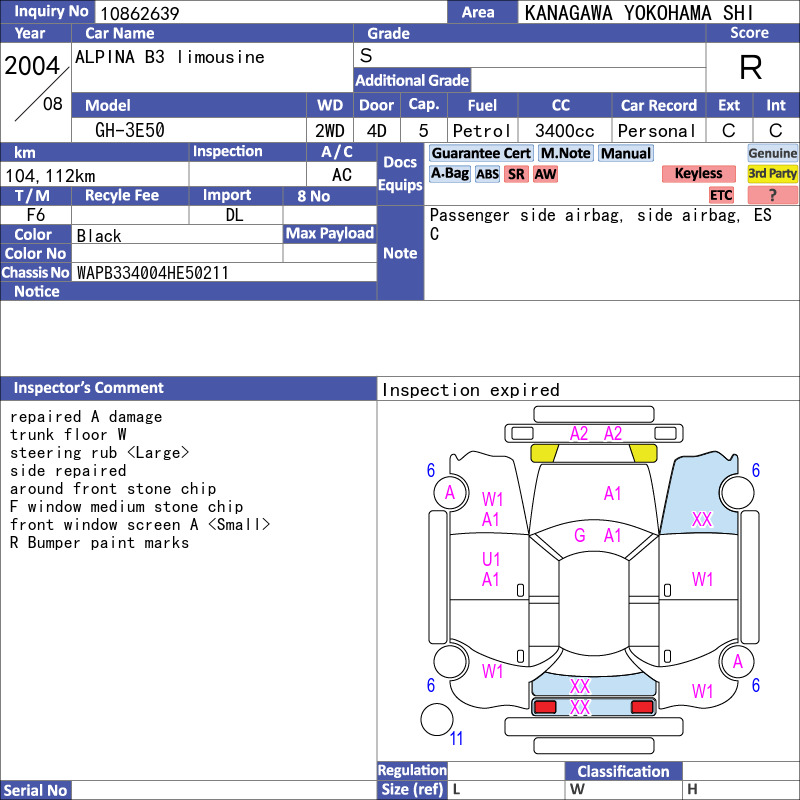Select the 2WD drive value
Viewport: 800px width, 800px height.
[x=330, y=131]
